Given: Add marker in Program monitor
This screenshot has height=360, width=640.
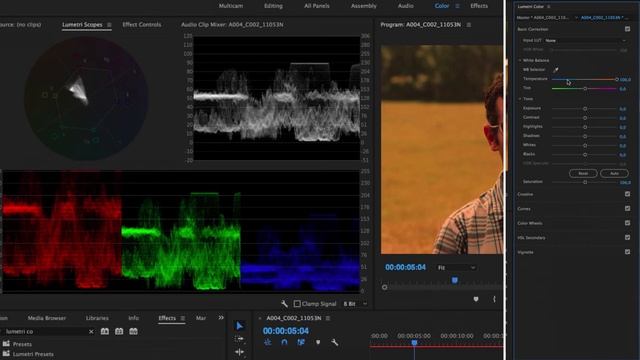Looking at the screenshot, I should pos(476,299).
